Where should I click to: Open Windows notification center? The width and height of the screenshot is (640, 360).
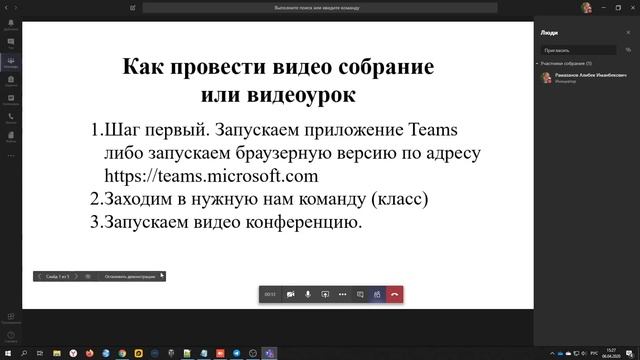click(x=630, y=353)
